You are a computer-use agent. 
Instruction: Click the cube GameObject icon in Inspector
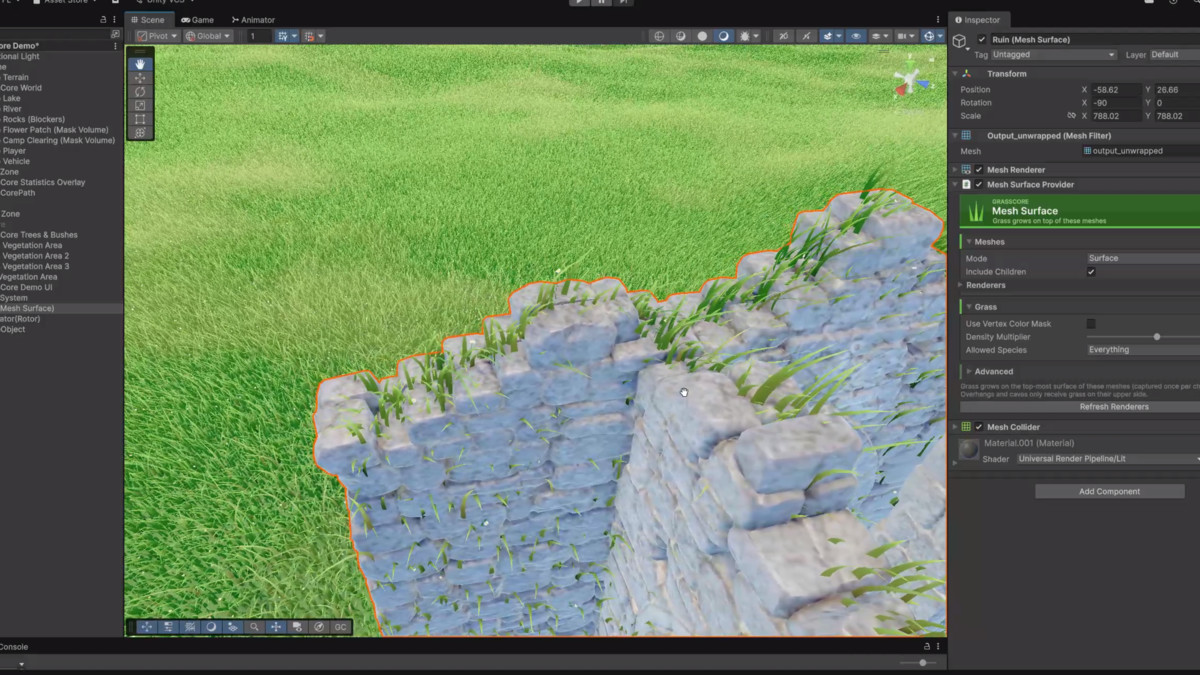[x=960, y=42]
